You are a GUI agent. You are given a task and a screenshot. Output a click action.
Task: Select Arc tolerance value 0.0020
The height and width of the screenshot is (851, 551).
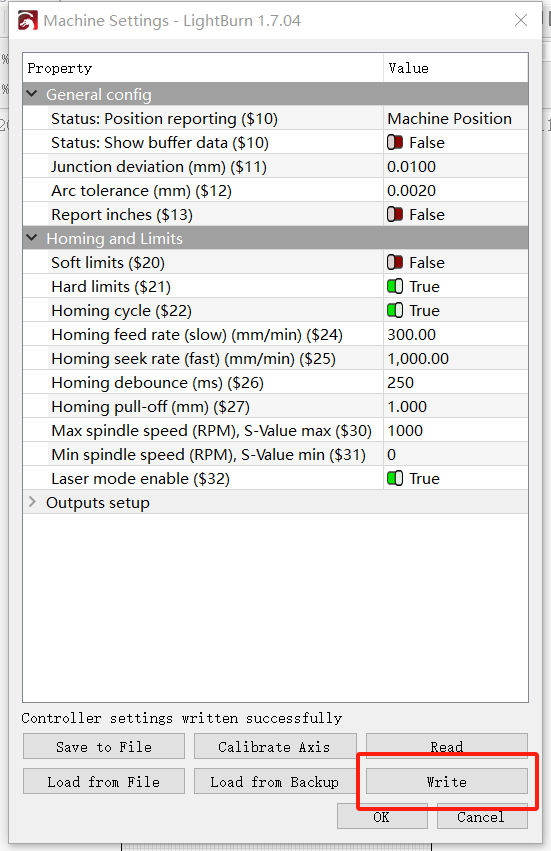pyautogui.click(x=411, y=191)
